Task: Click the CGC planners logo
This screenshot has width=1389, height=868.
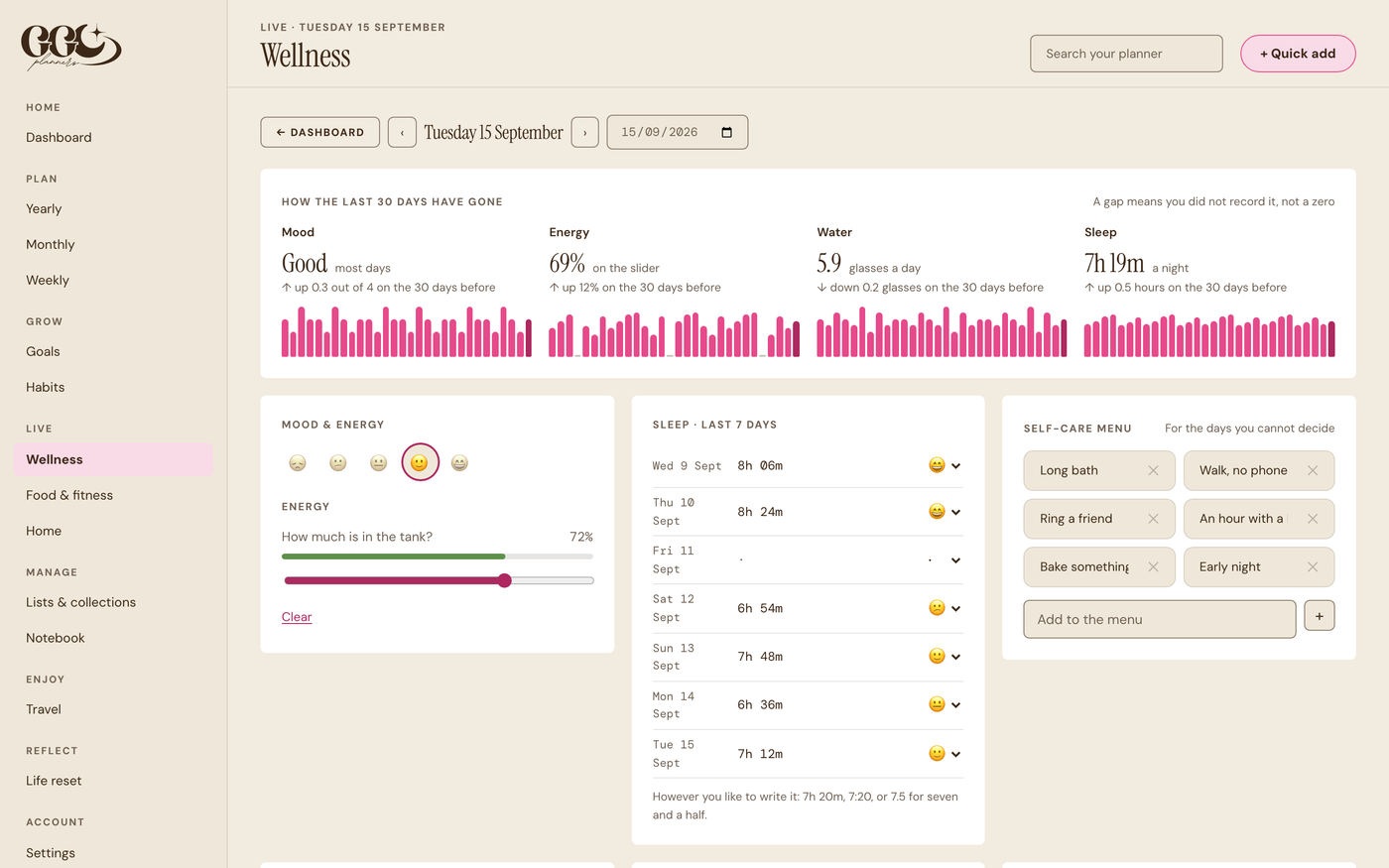Action: tap(70, 48)
